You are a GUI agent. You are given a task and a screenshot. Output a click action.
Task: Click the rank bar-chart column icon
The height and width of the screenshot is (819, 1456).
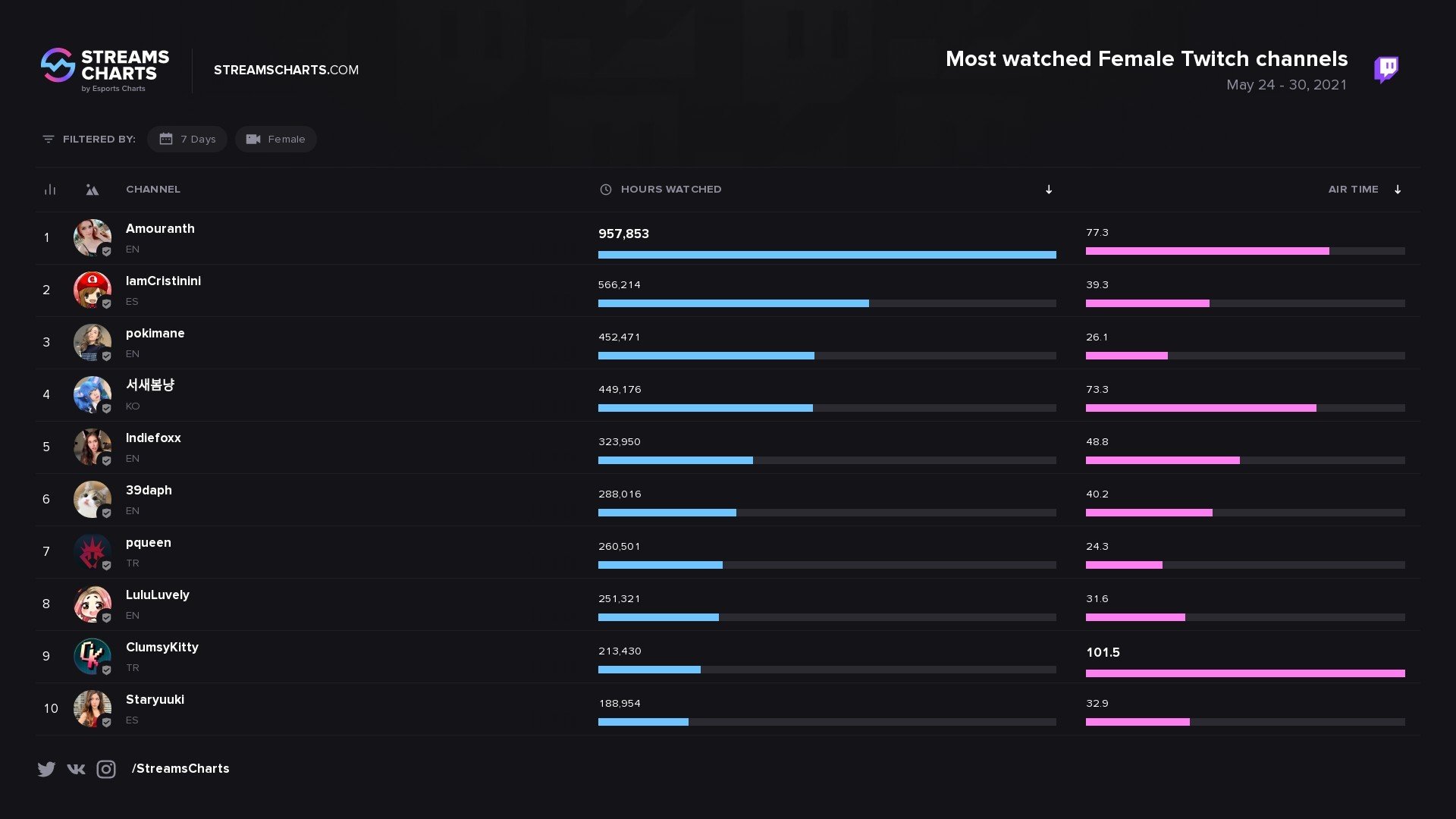tap(50, 190)
